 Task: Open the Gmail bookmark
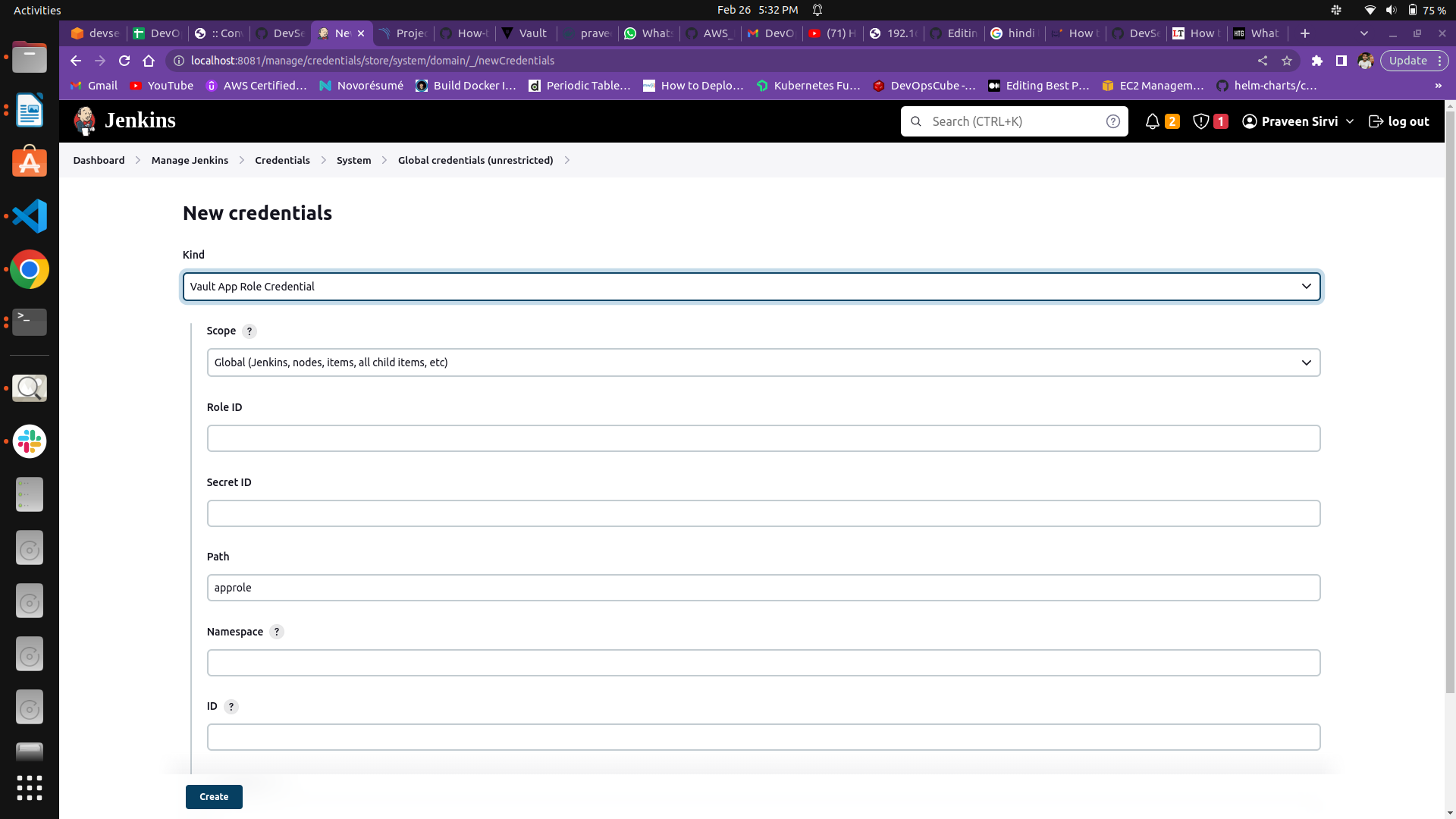pos(94,86)
